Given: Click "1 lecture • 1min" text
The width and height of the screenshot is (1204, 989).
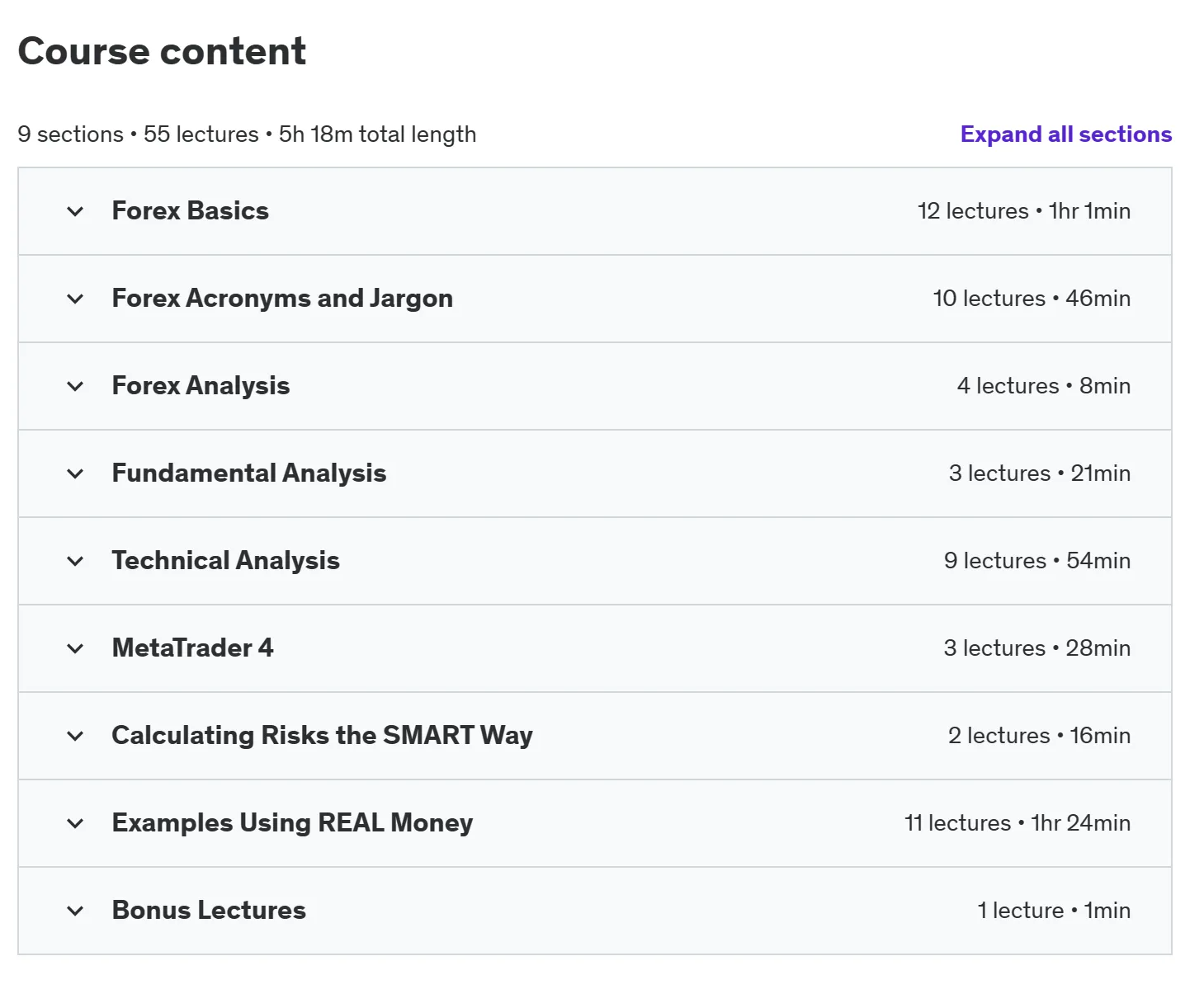Looking at the screenshot, I should tap(1054, 911).
